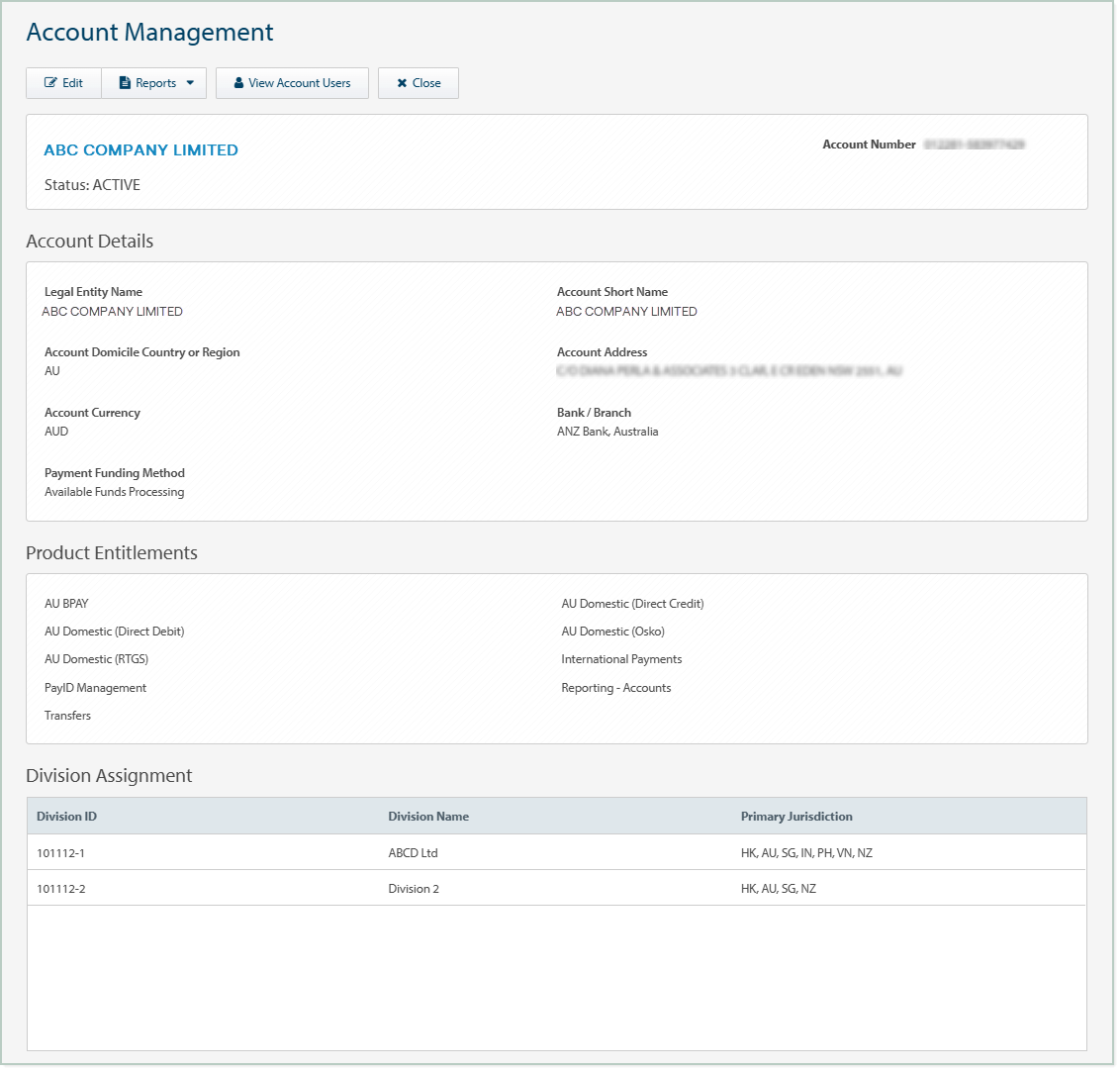Image resolution: width=1120 pixels, height=1071 pixels.
Task: Click the person icon on View Account Users
Action: pos(237,83)
